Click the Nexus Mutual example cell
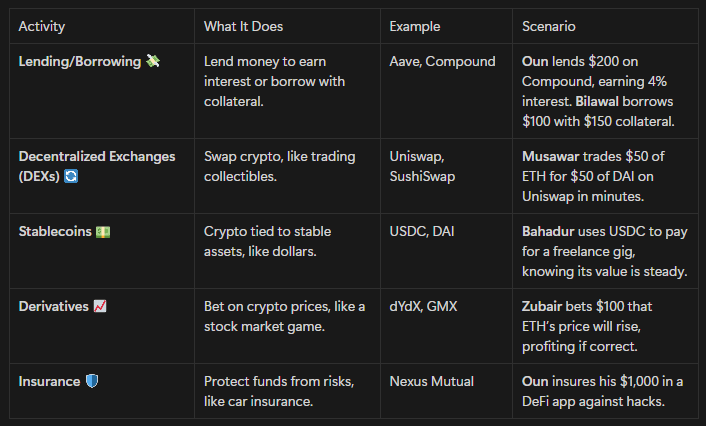 click(x=431, y=381)
